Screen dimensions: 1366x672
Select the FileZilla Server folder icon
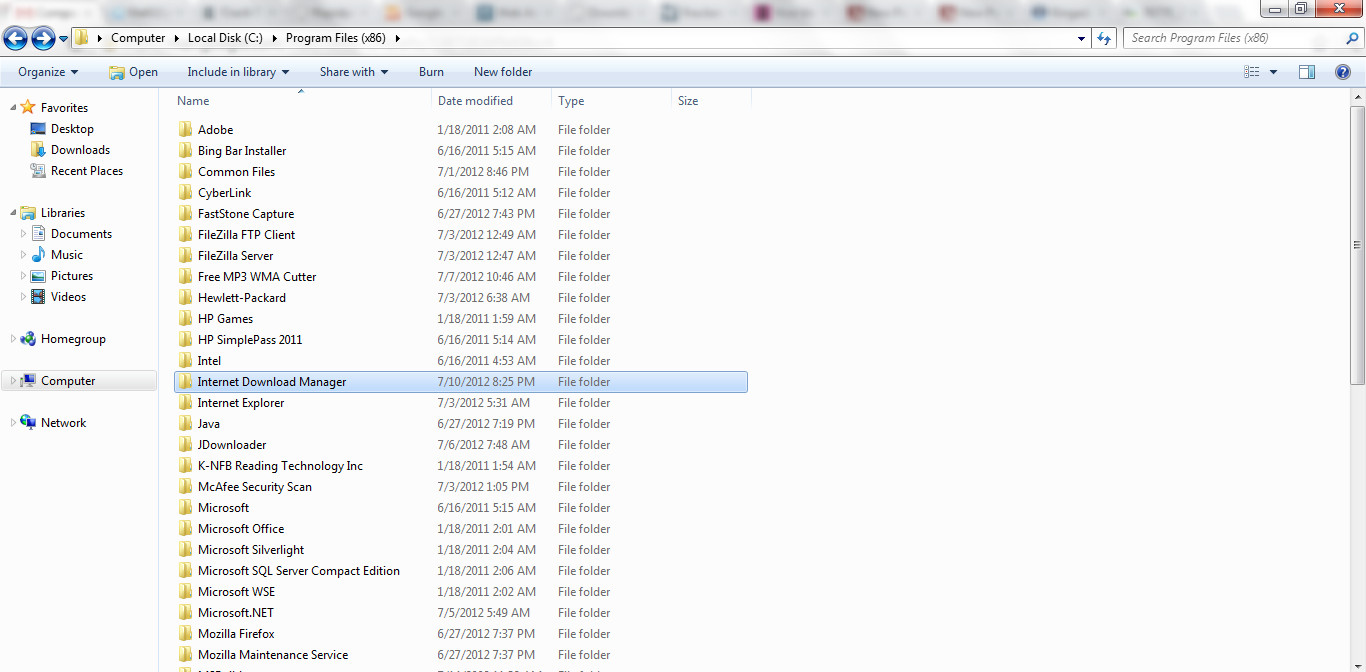pyautogui.click(x=185, y=255)
